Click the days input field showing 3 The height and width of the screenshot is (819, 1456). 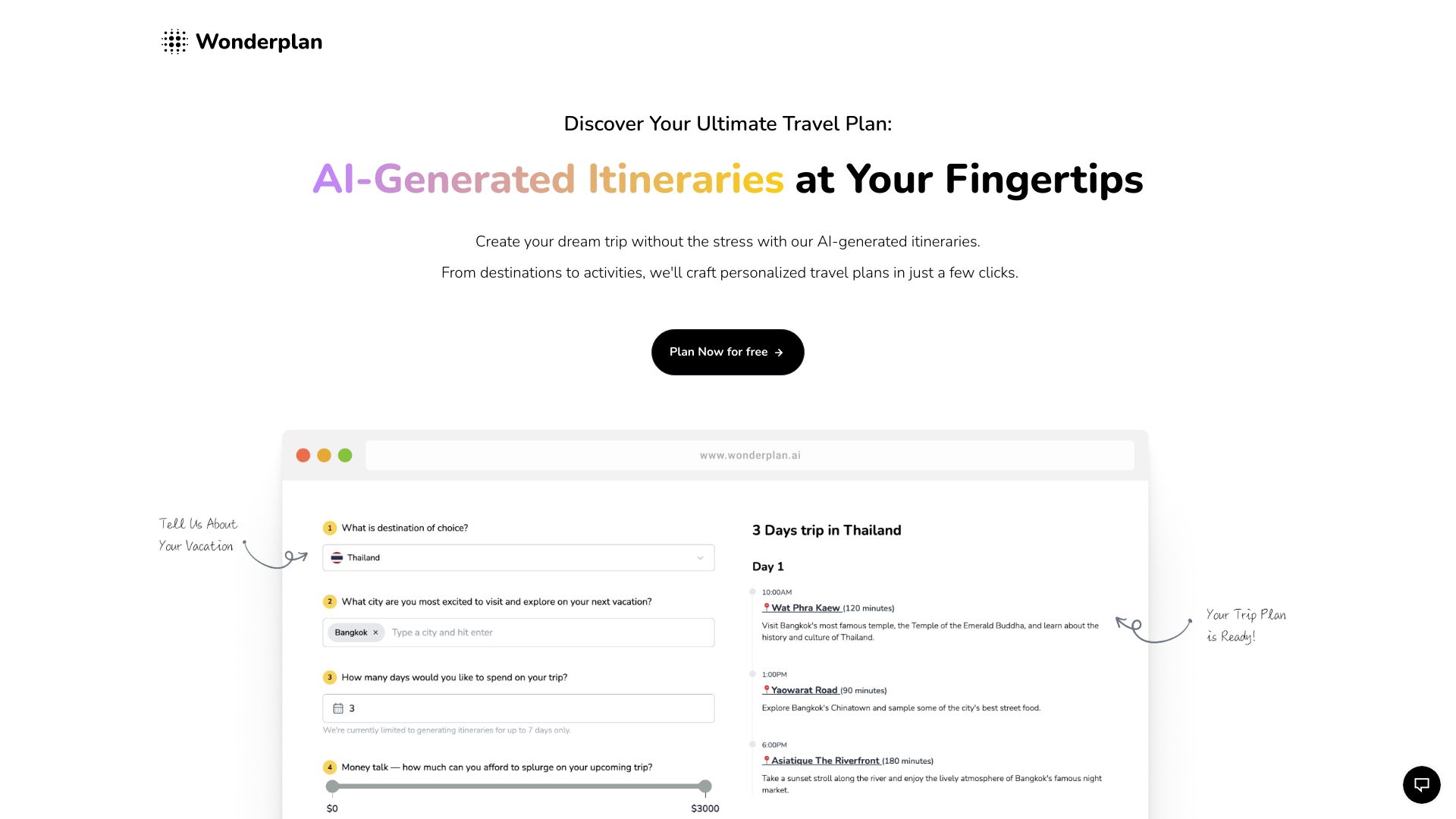coord(520,708)
